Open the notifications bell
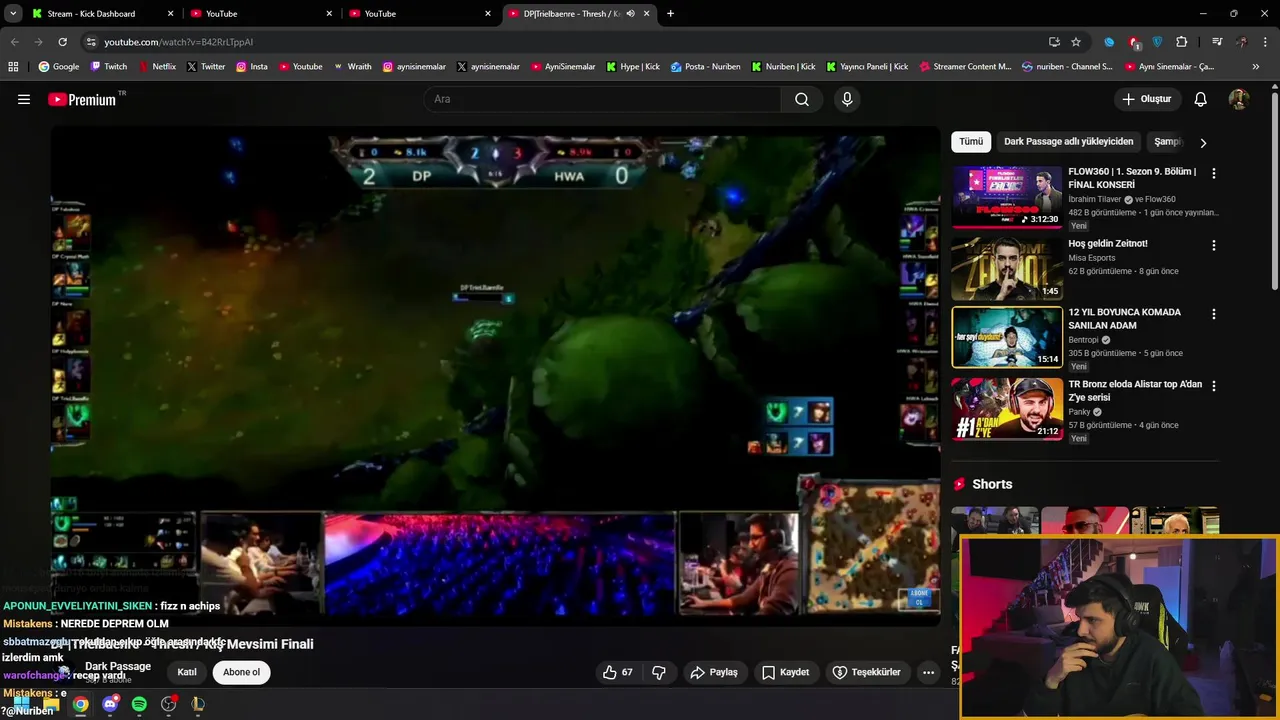The width and height of the screenshot is (1280, 720). 1201,99
